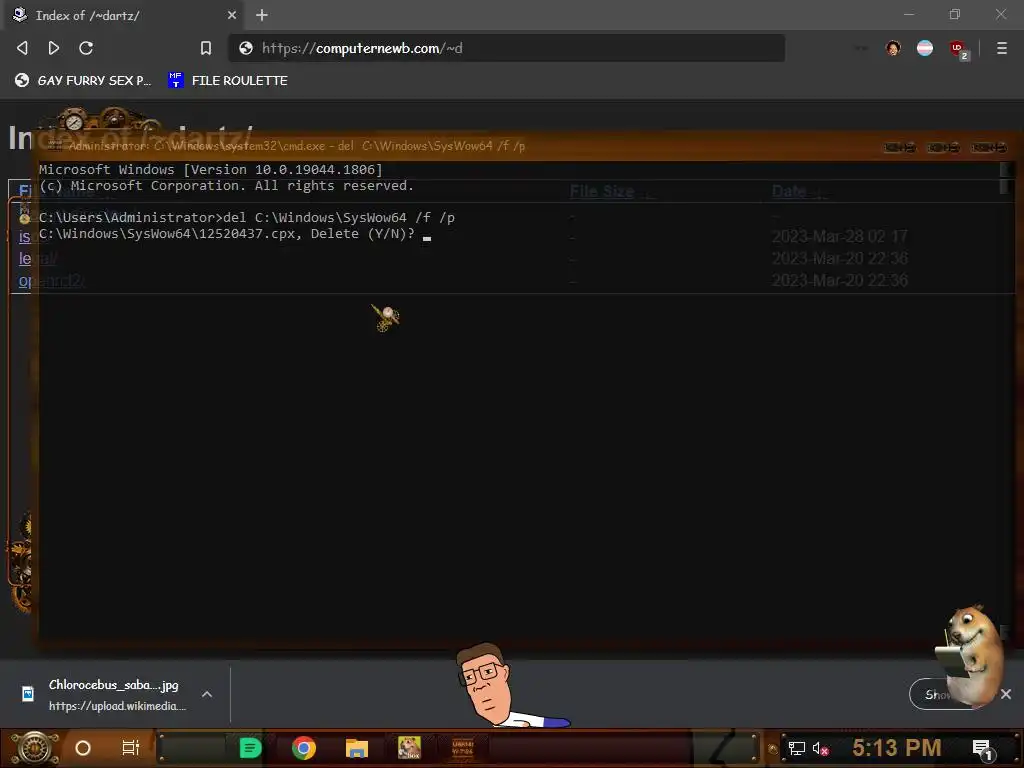Maximize the cmd window with steampunk button

[943, 148]
